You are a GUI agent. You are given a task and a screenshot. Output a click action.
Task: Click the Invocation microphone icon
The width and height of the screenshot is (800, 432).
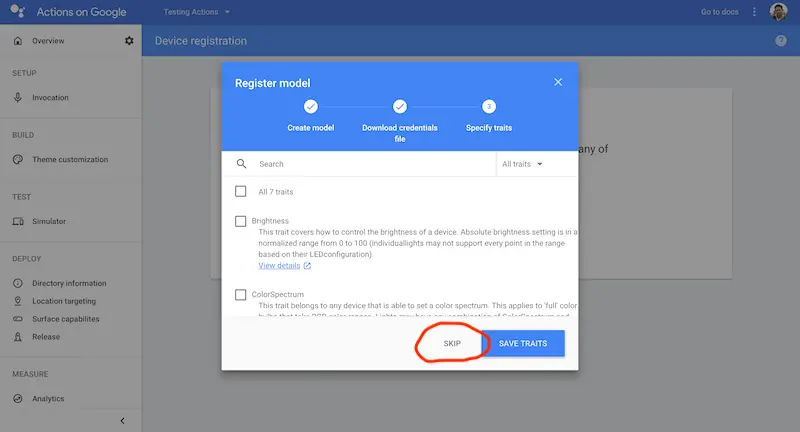click(x=18, y=97)
